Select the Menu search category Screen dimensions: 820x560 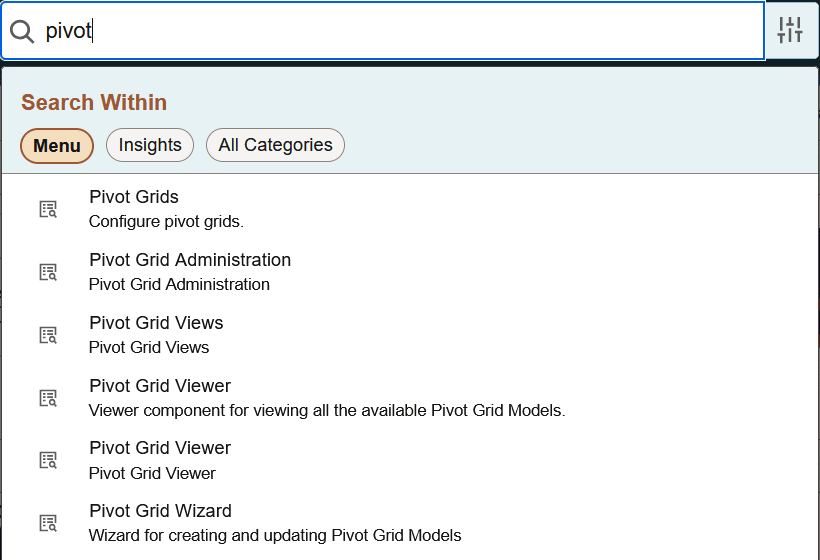(x=57, y=145)
